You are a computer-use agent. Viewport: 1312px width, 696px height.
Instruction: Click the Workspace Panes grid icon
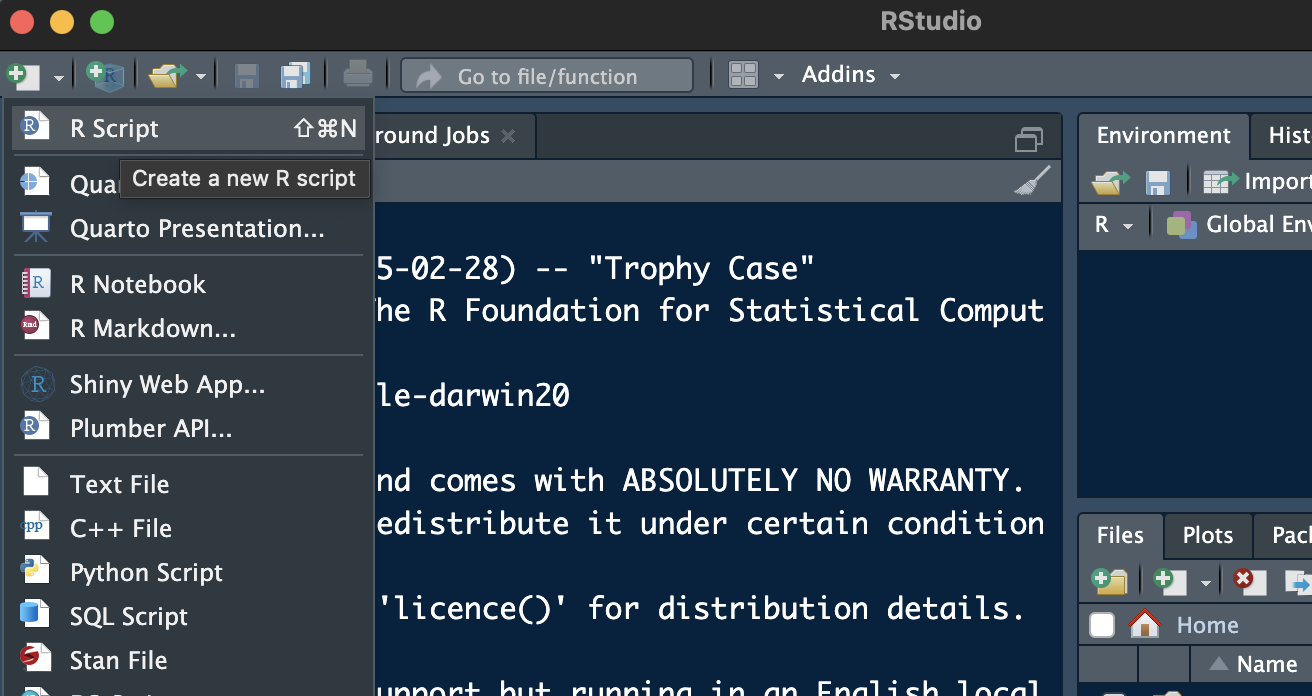point(743,75)
